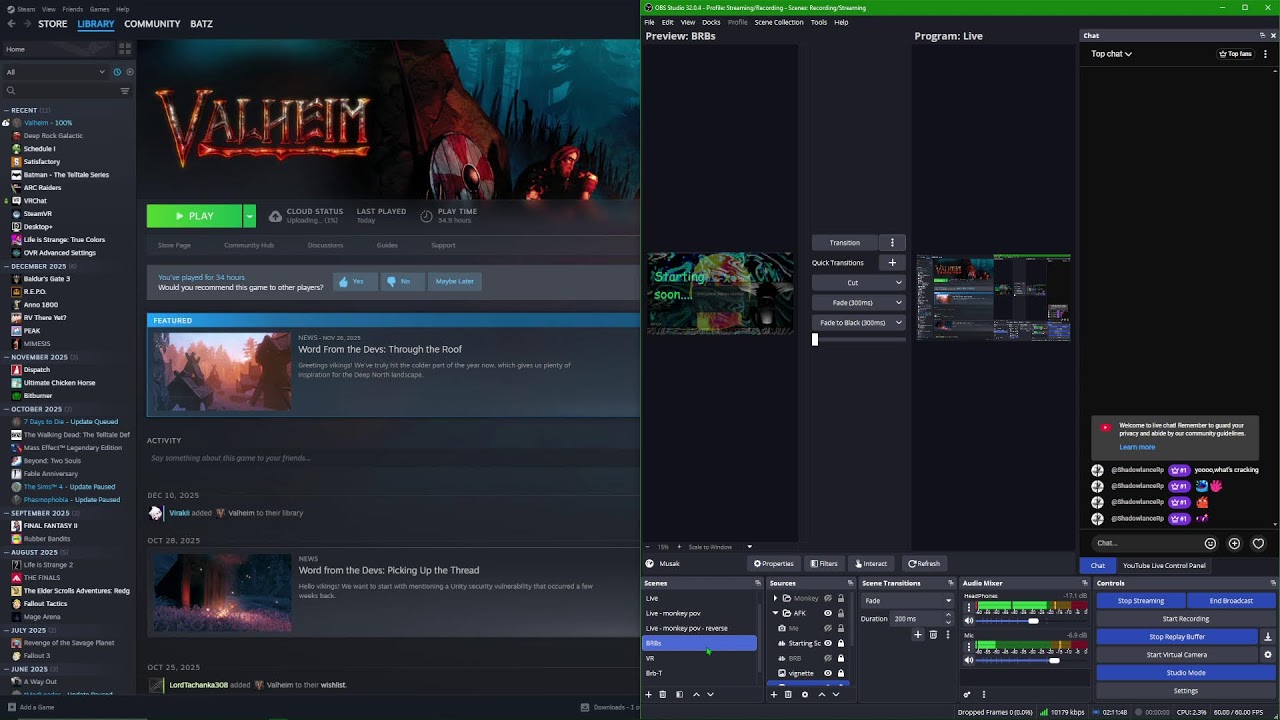Image resolution: width=1280 pixels, height=720 pixels.
Task: Open YouTube chat three-dot menu
Action: 1265,54
